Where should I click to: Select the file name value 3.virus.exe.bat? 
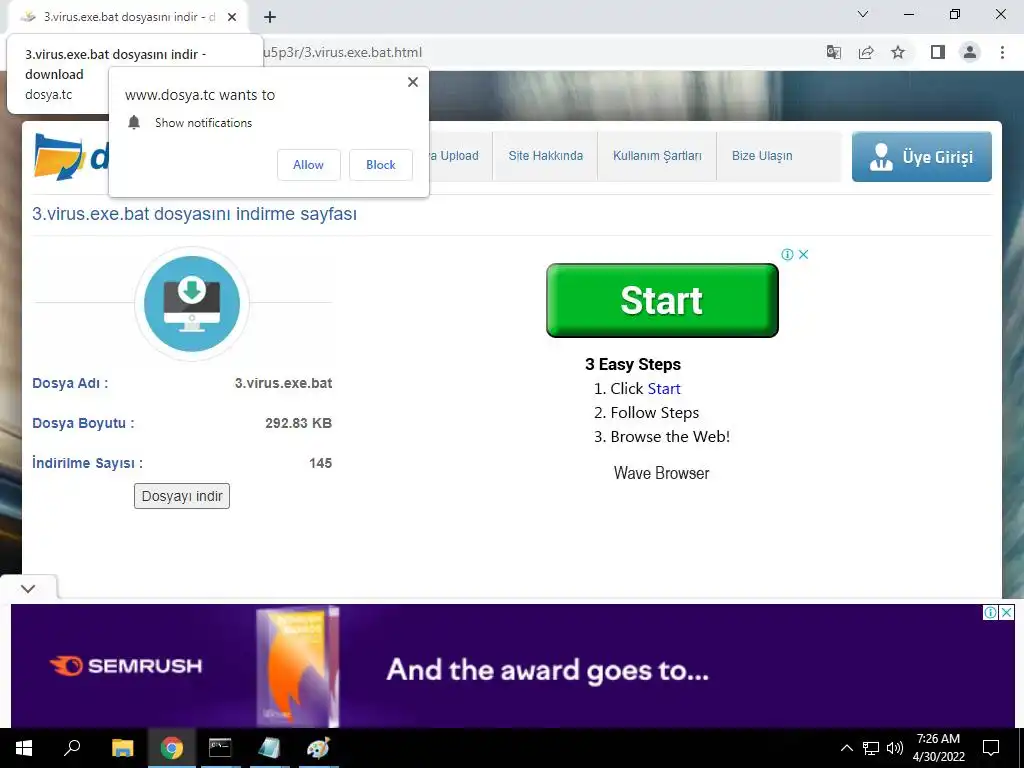(x=283, y=383)
